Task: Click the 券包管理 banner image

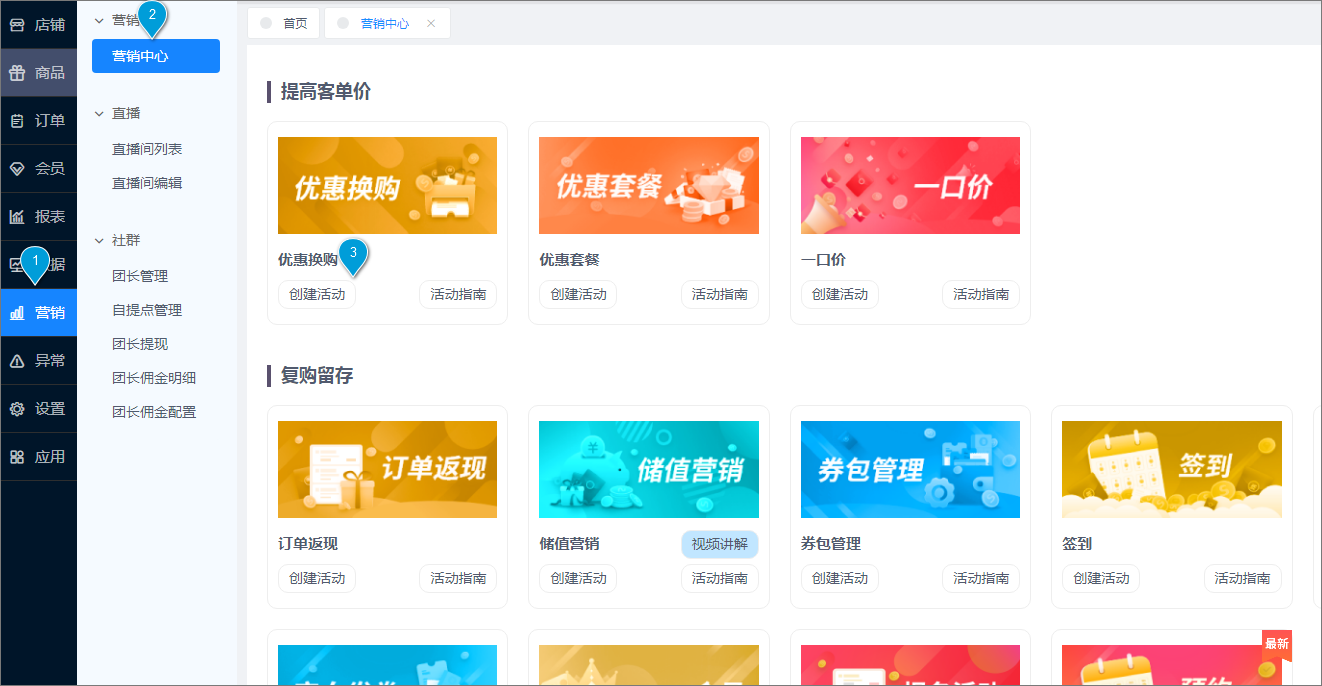Action: pyautogui.click(x=910, y=470)
